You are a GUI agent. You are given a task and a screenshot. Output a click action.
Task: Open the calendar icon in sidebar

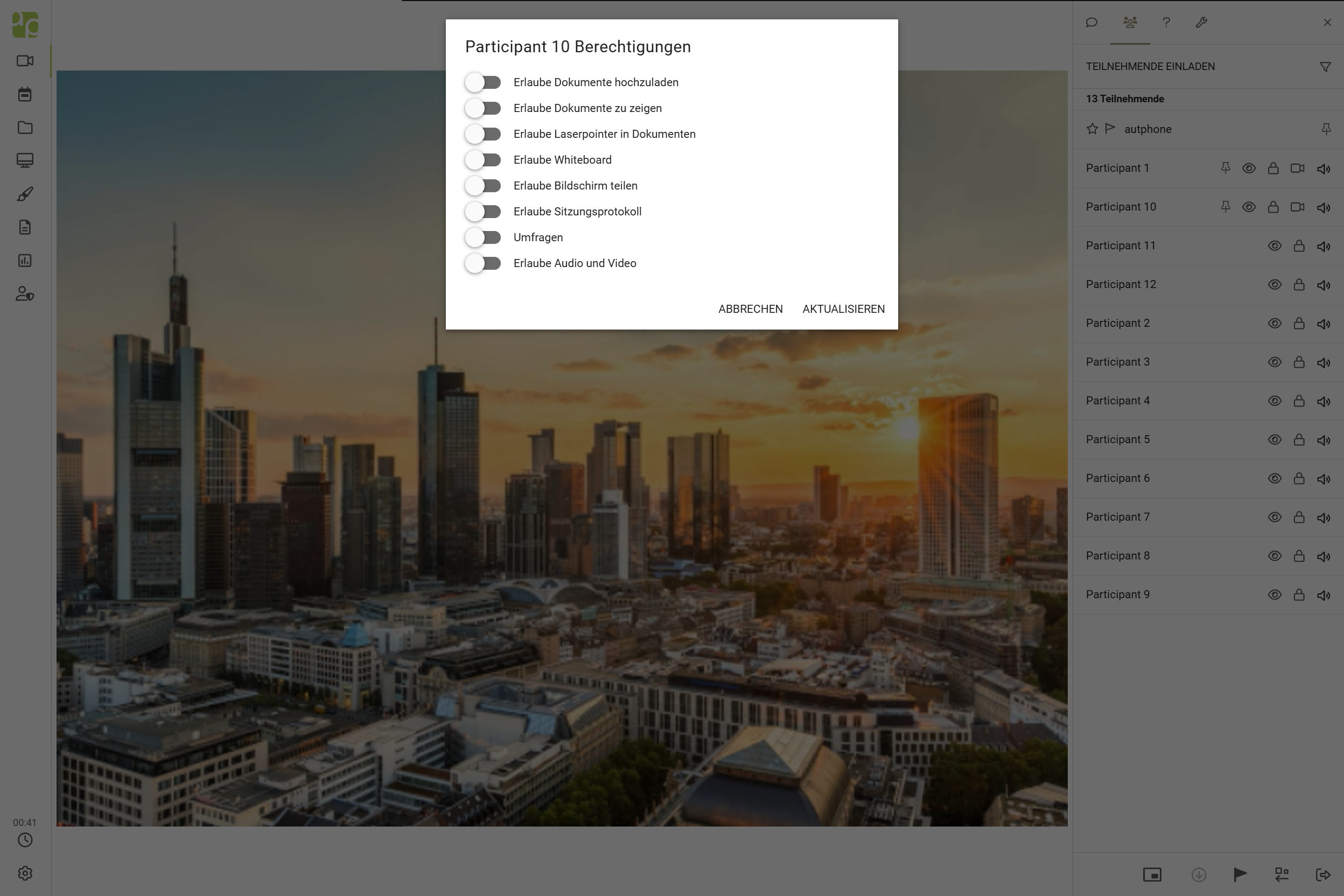click(25, 94)
